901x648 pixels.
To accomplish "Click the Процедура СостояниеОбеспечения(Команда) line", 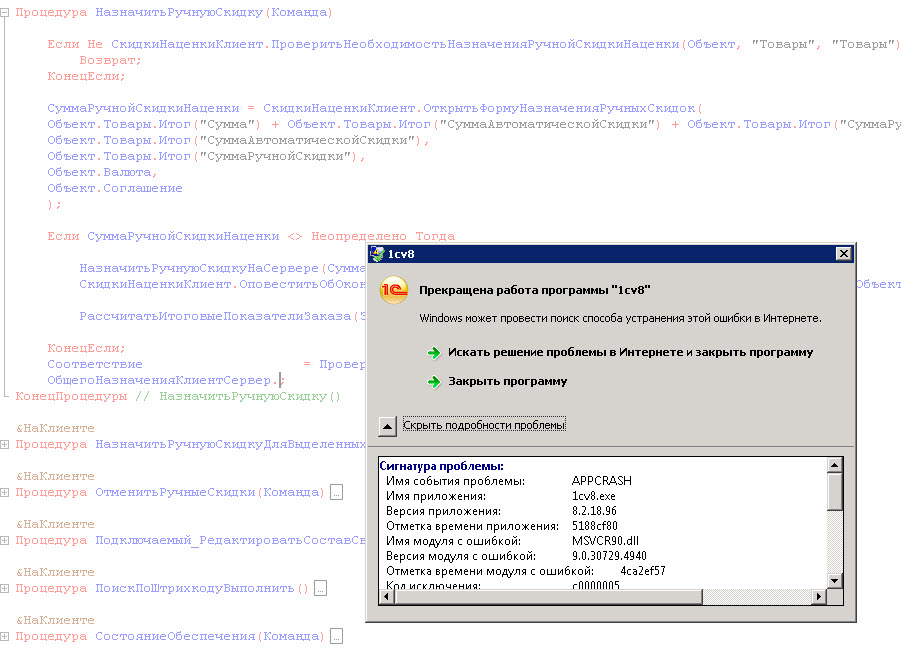I will coord(170,637).
